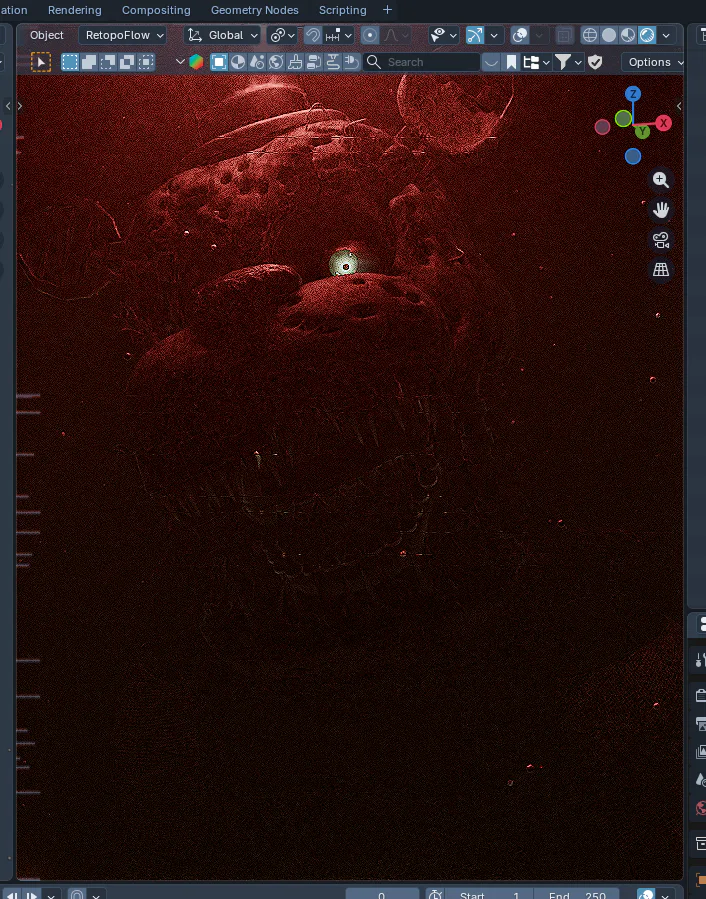Switch perspective/orthographic with grid icon
The image size is (706, 899).
pos(661,269)
